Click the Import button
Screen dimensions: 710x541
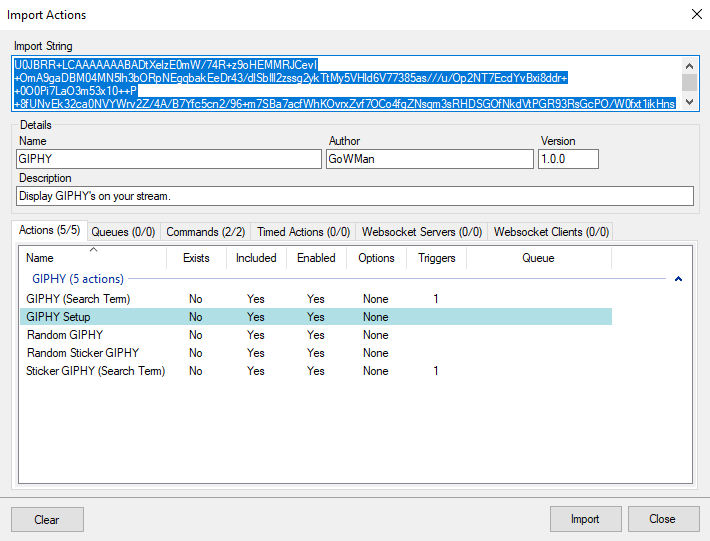585,519
